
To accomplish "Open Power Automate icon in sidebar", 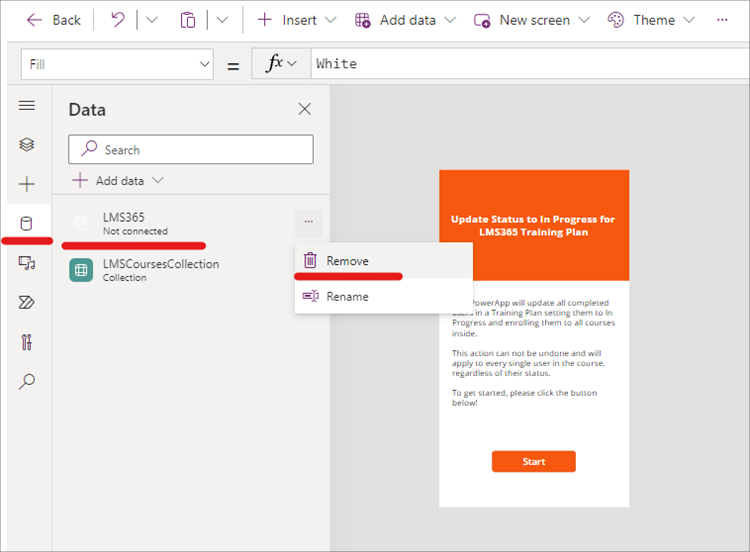I will point(27,302).
